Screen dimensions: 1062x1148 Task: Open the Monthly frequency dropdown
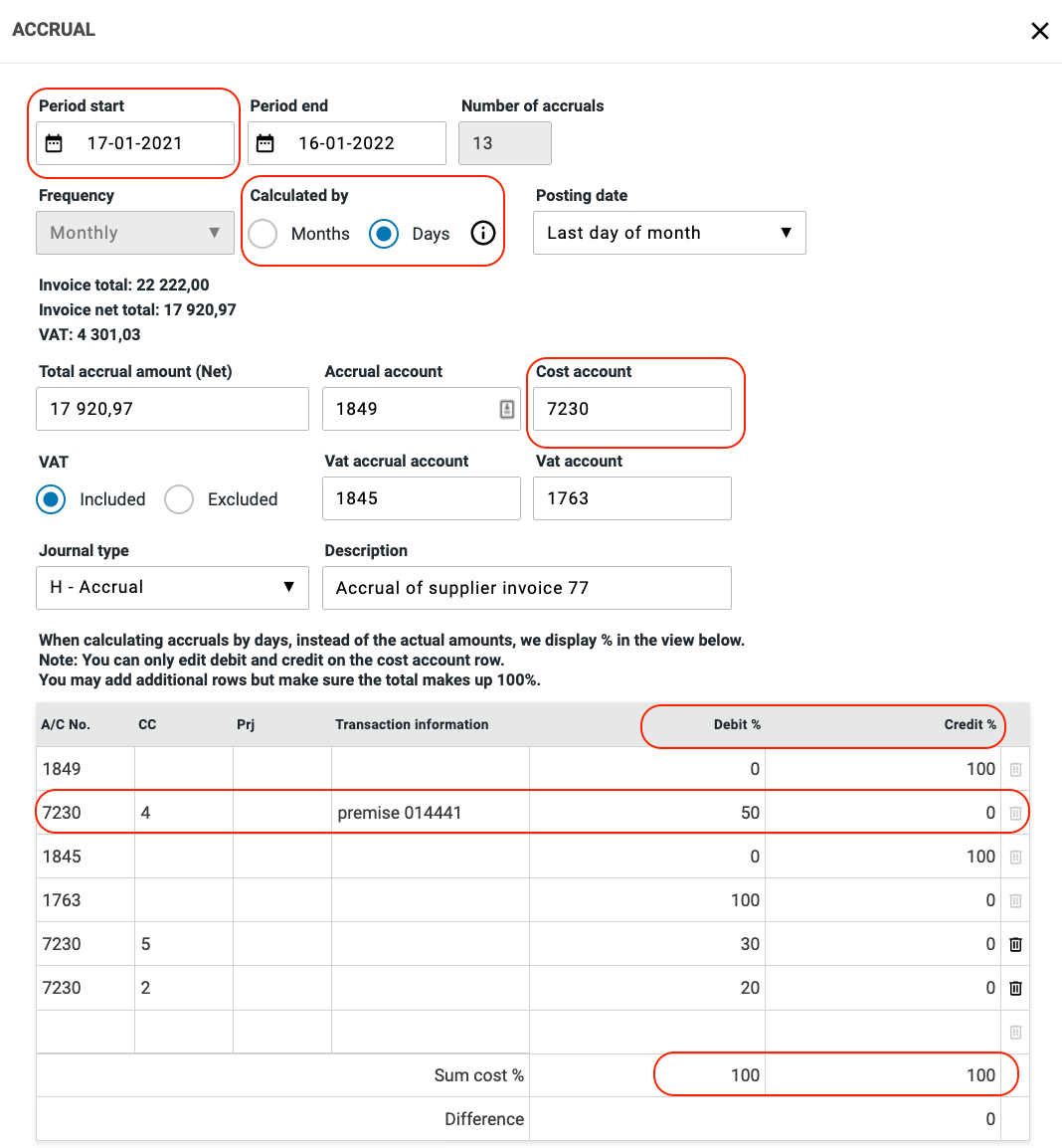[x=135, y=233]
